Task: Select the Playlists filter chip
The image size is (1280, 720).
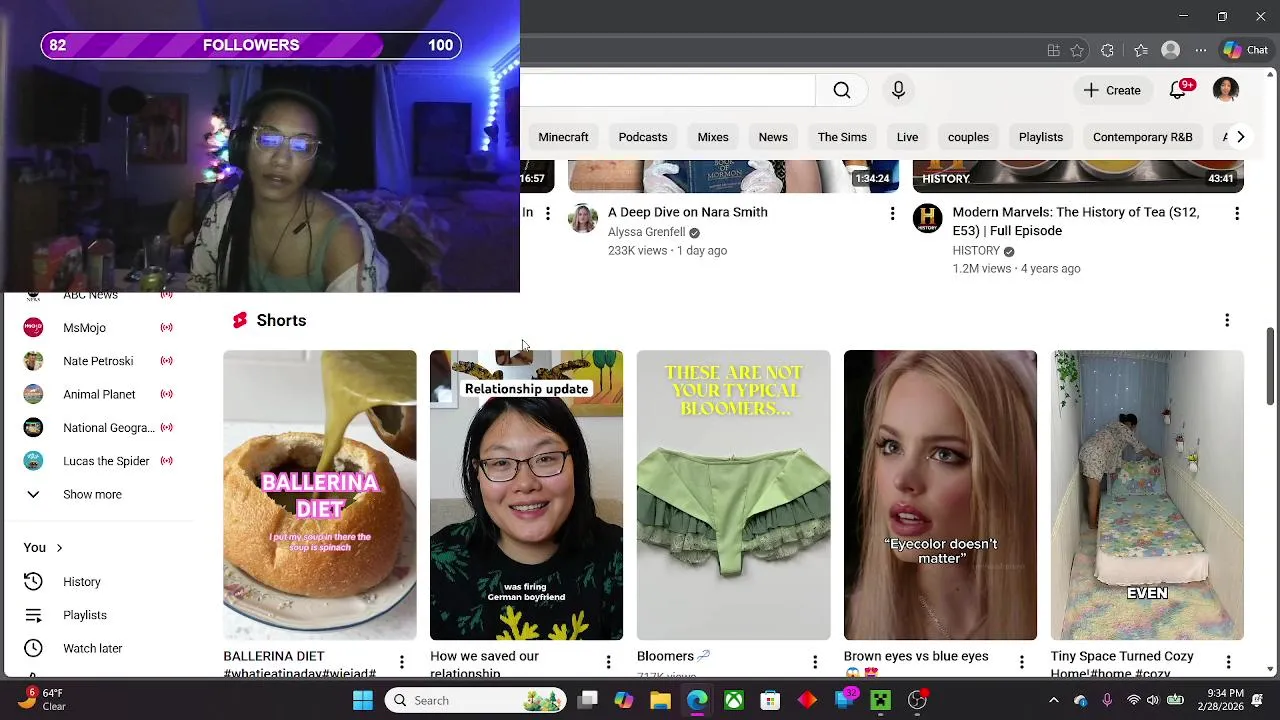Action: [1040, 137]
